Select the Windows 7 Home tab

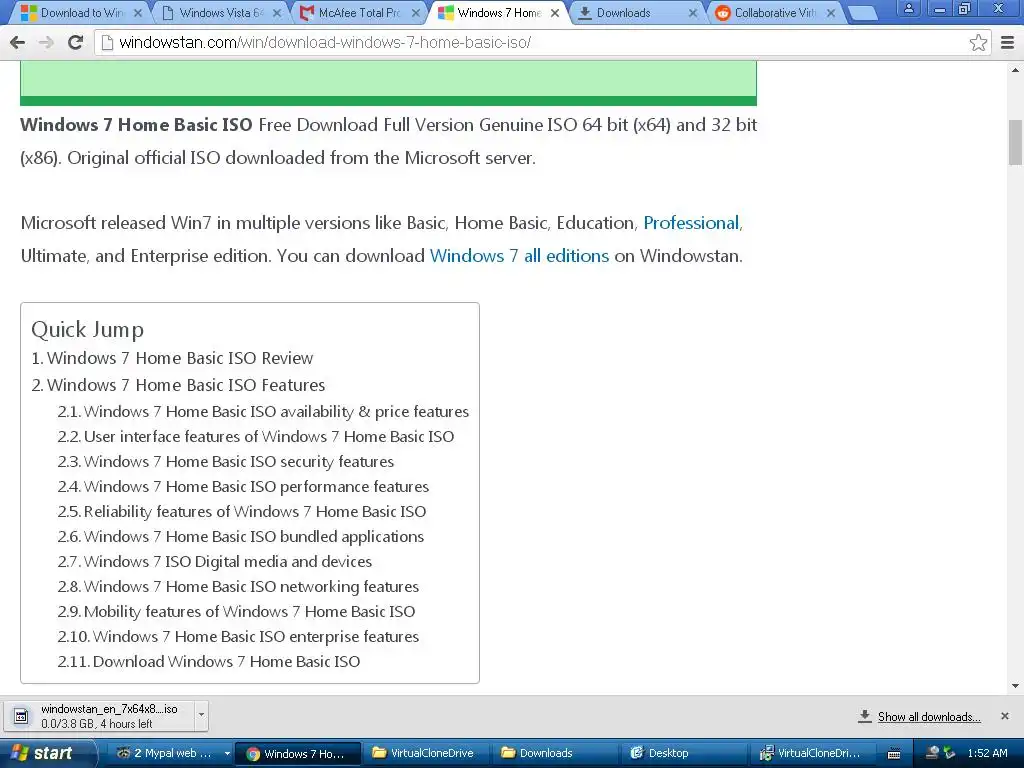[498, 13]
